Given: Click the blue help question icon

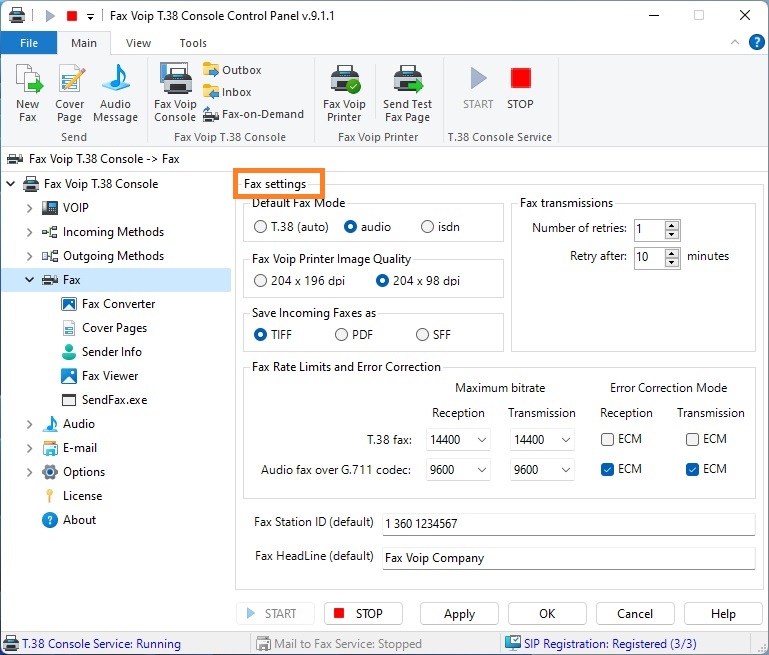Looking at the screenshot, I should (756, 43).
